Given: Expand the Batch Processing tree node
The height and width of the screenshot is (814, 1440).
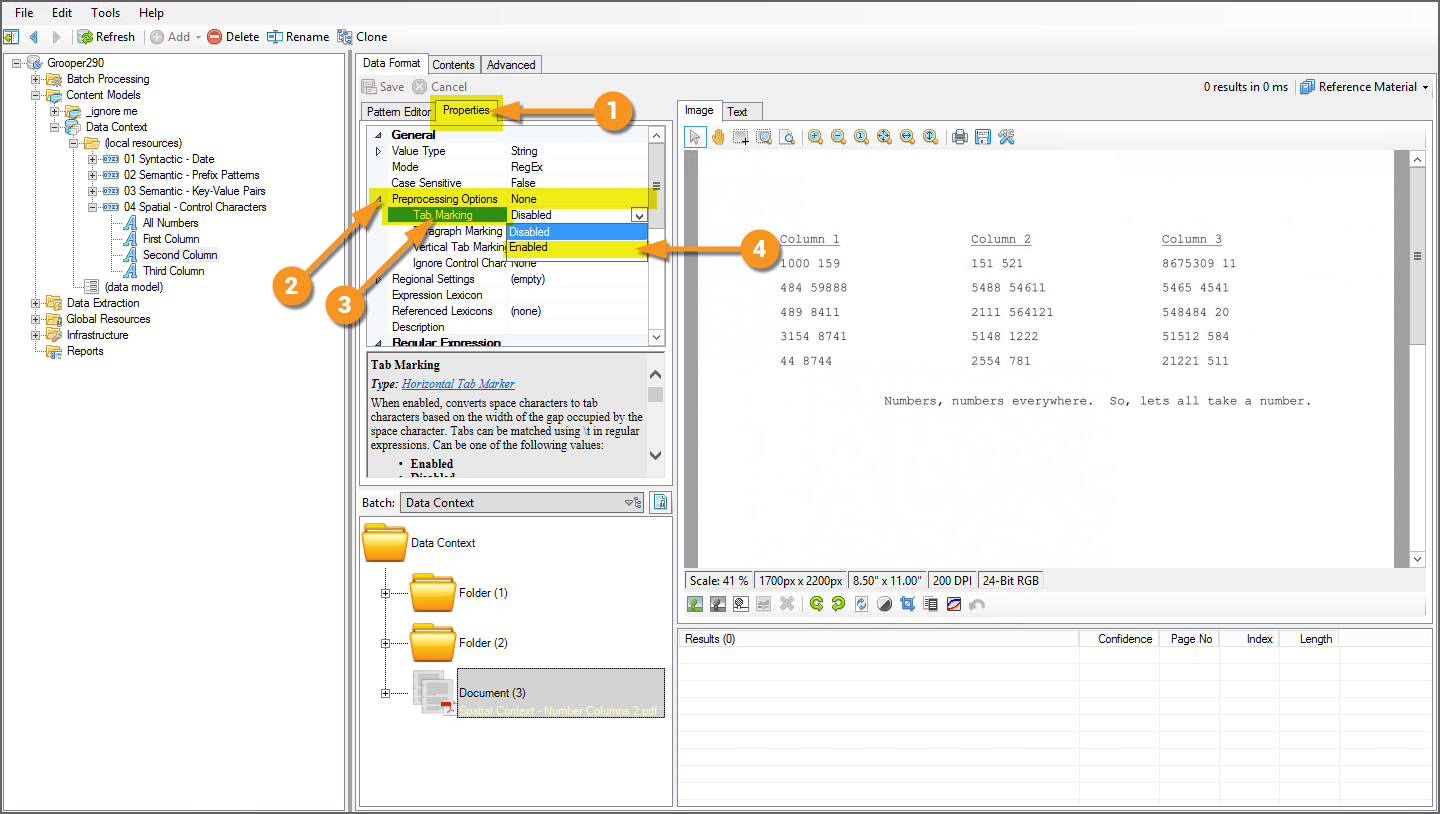Looking at the screenshot, I should [x=36, y=79].
